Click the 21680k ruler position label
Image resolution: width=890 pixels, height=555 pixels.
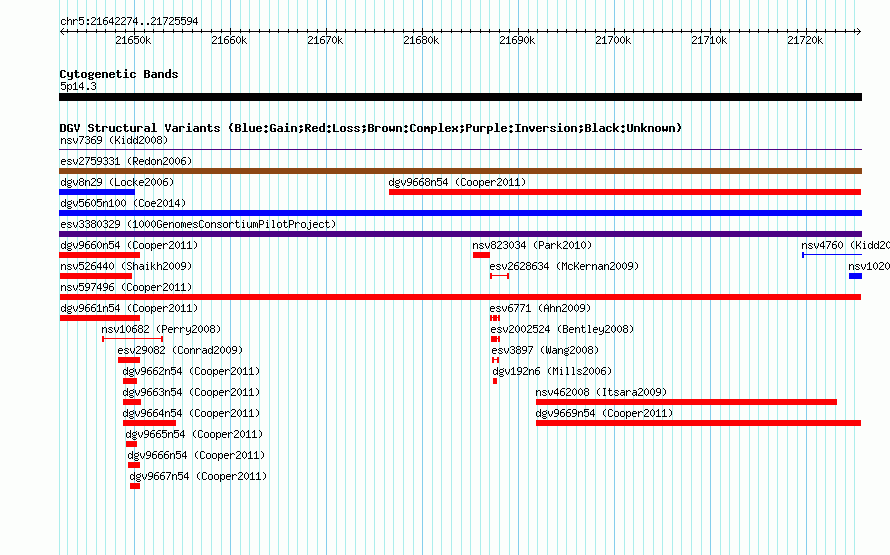click(421, 40)
